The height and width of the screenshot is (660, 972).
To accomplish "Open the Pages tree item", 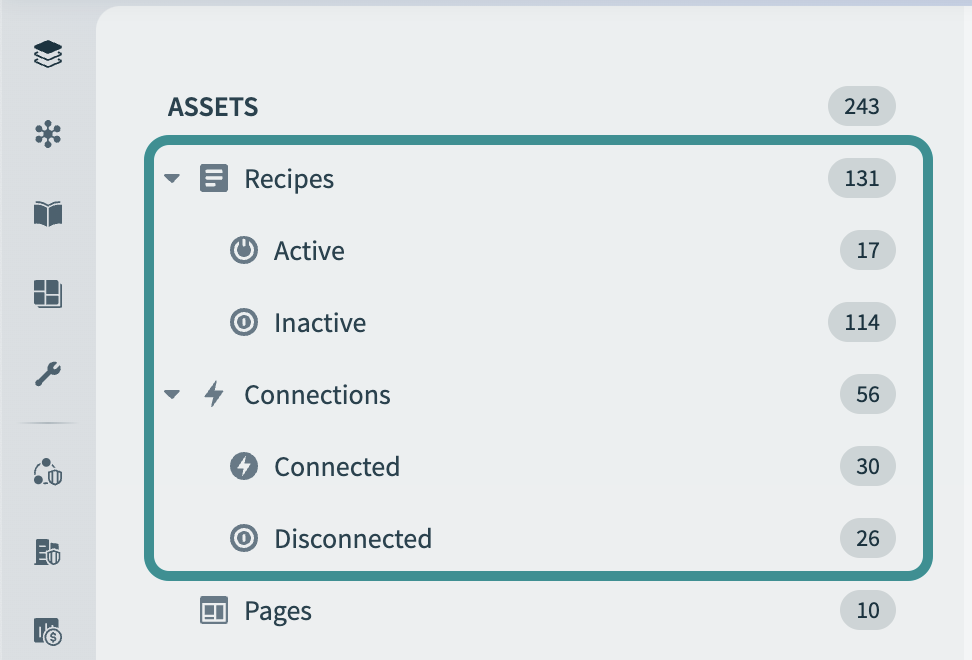I will [278, 610].
